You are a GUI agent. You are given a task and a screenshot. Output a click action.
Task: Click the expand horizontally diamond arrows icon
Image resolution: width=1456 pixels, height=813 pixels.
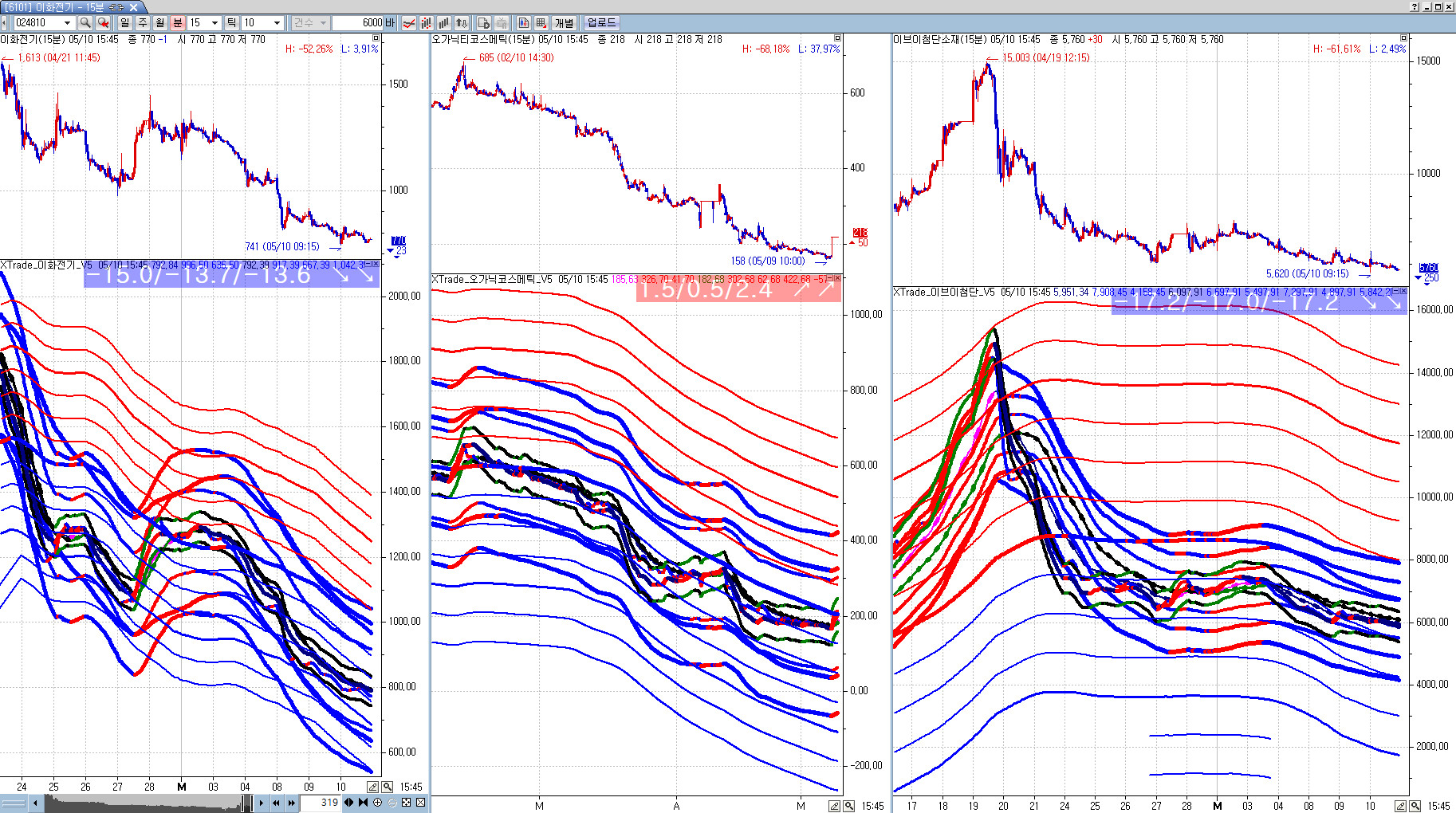tap(348, 803)
